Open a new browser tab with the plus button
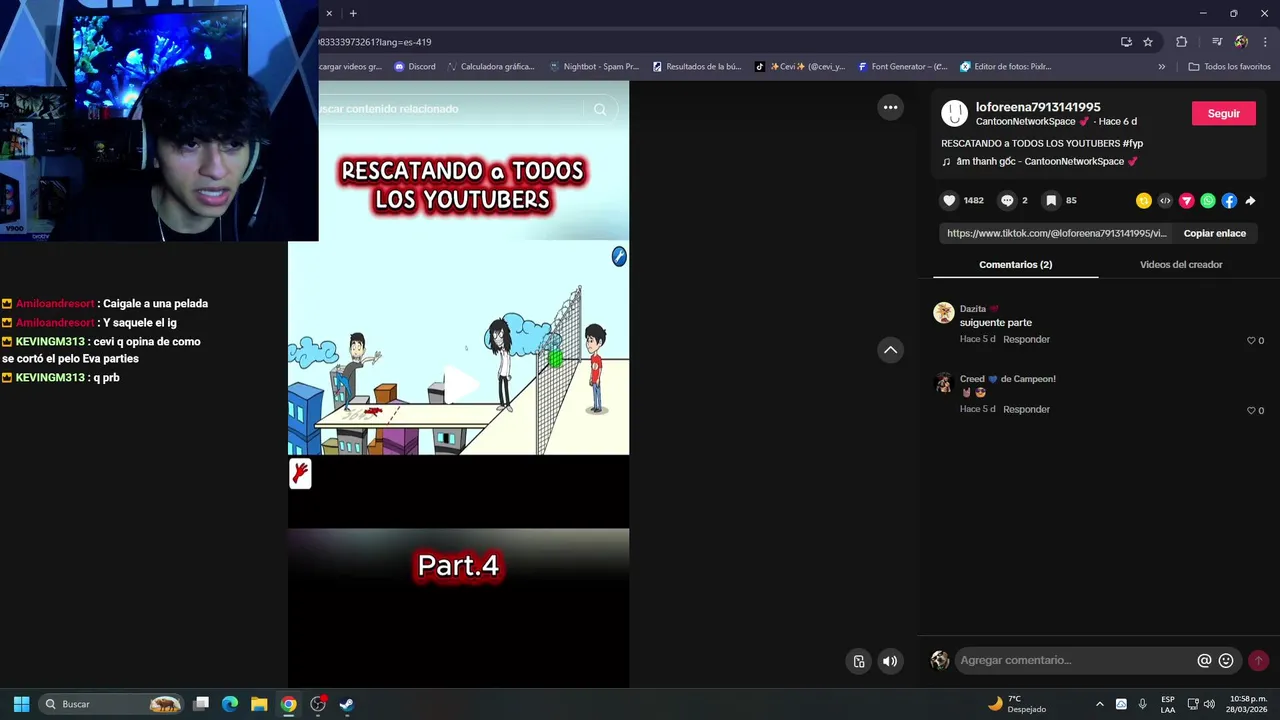This screenshot has width=1280, height=720. click(x=353, y=13)
